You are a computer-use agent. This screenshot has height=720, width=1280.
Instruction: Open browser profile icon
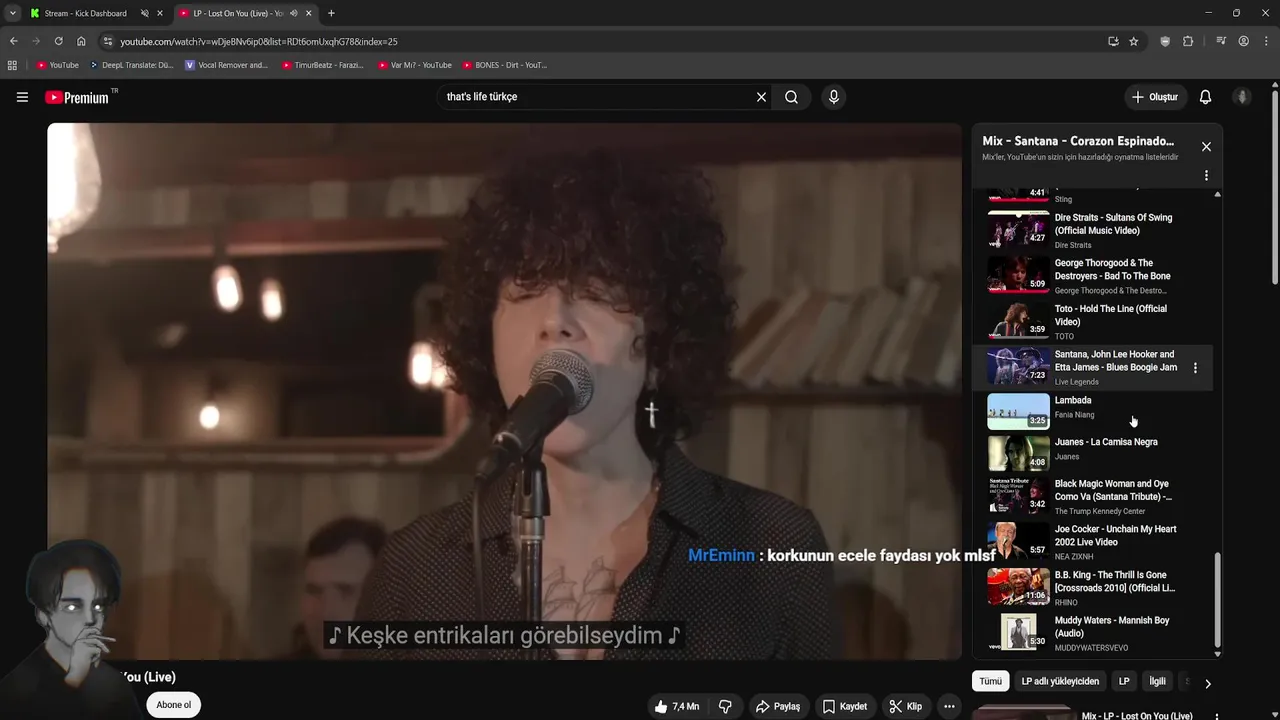1244,41
